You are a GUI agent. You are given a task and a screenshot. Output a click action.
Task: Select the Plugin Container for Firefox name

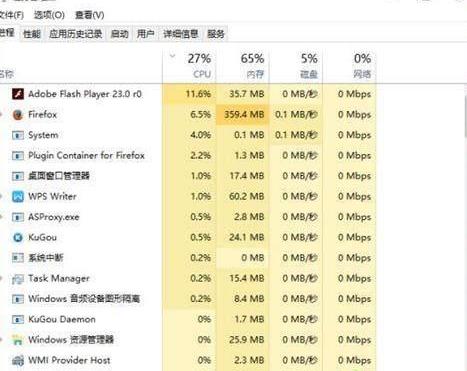pyautogui.click(x=86, y=156)
